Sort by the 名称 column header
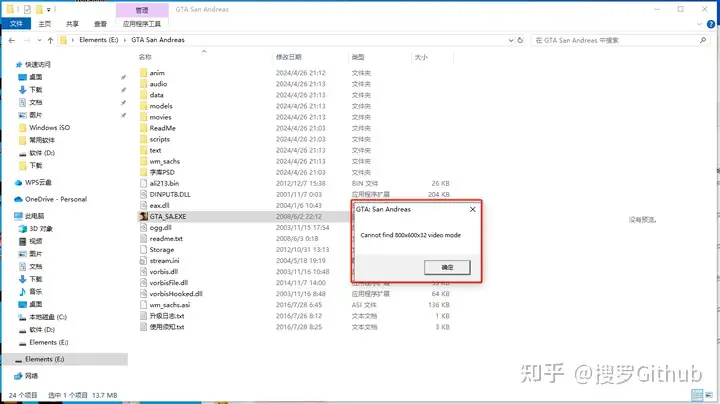The image size is (720, 404). coord(145,57)
